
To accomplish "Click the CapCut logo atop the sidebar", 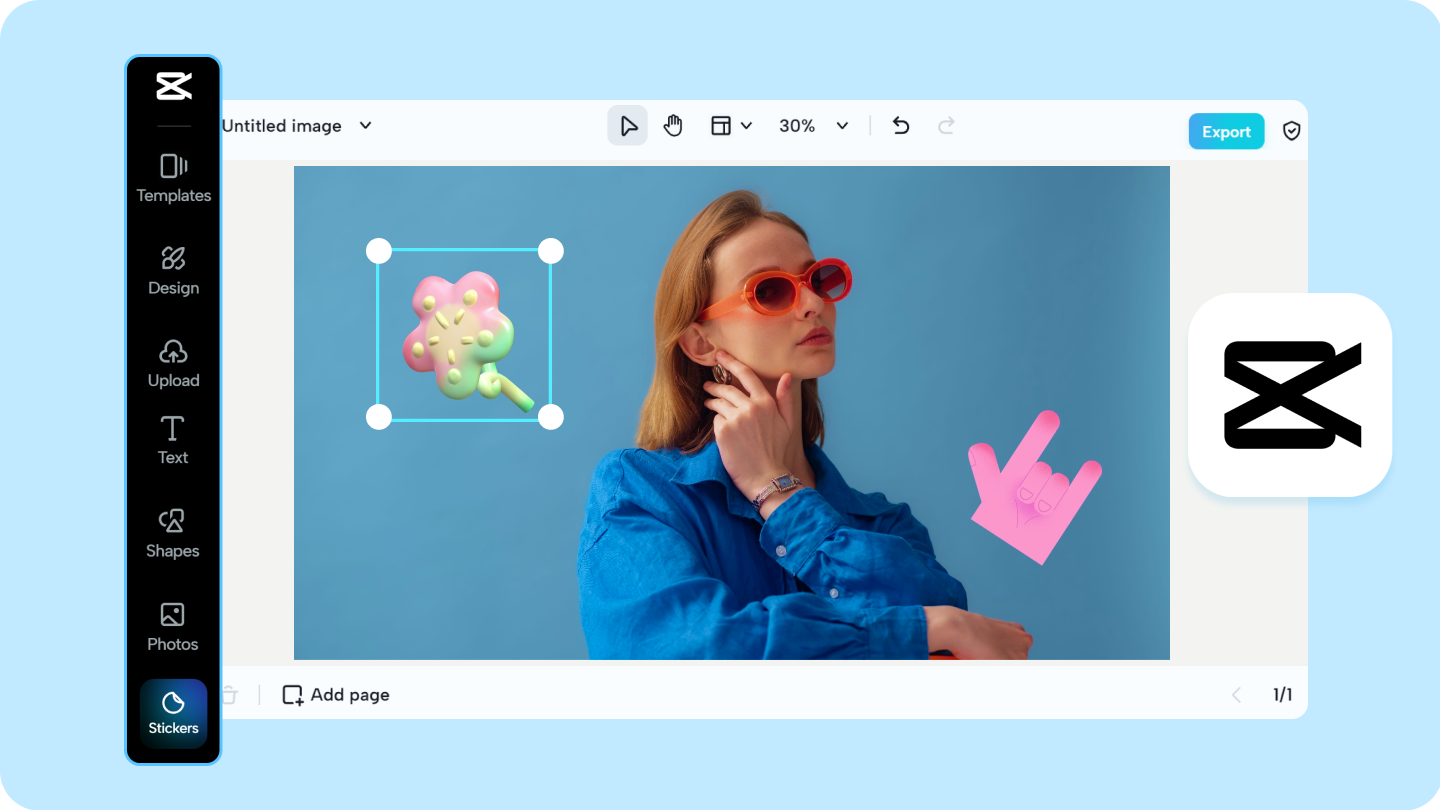I will click(173, 86).
